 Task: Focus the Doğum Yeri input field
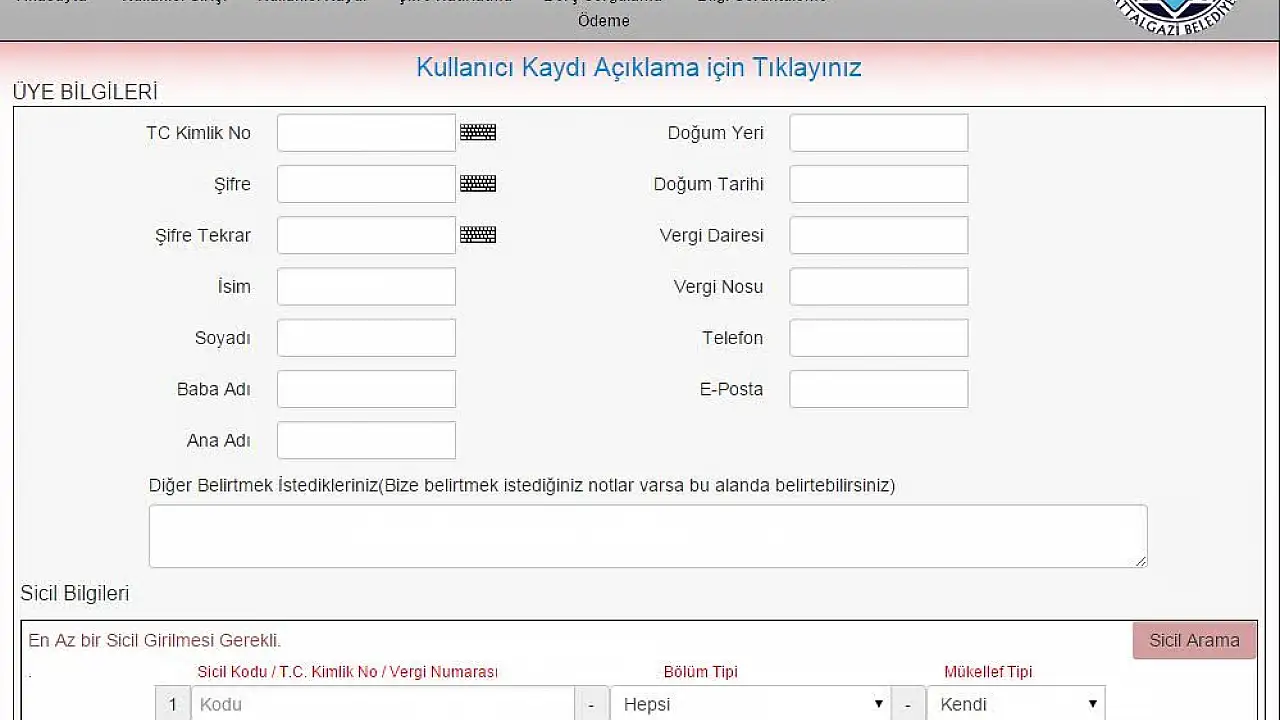[x=879, y=133]
